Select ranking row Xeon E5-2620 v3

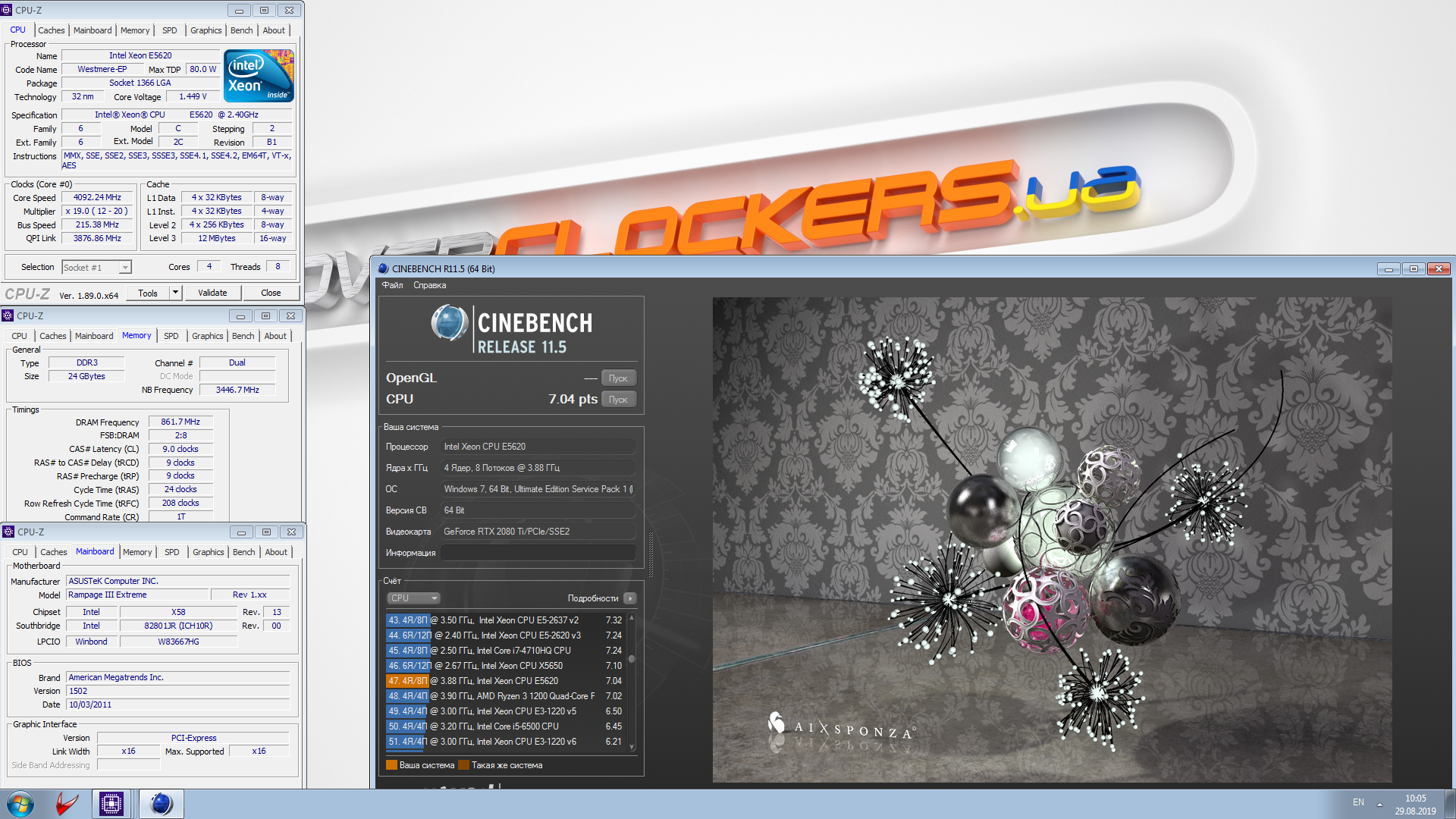pyautogui.click(x=505, y=635)
